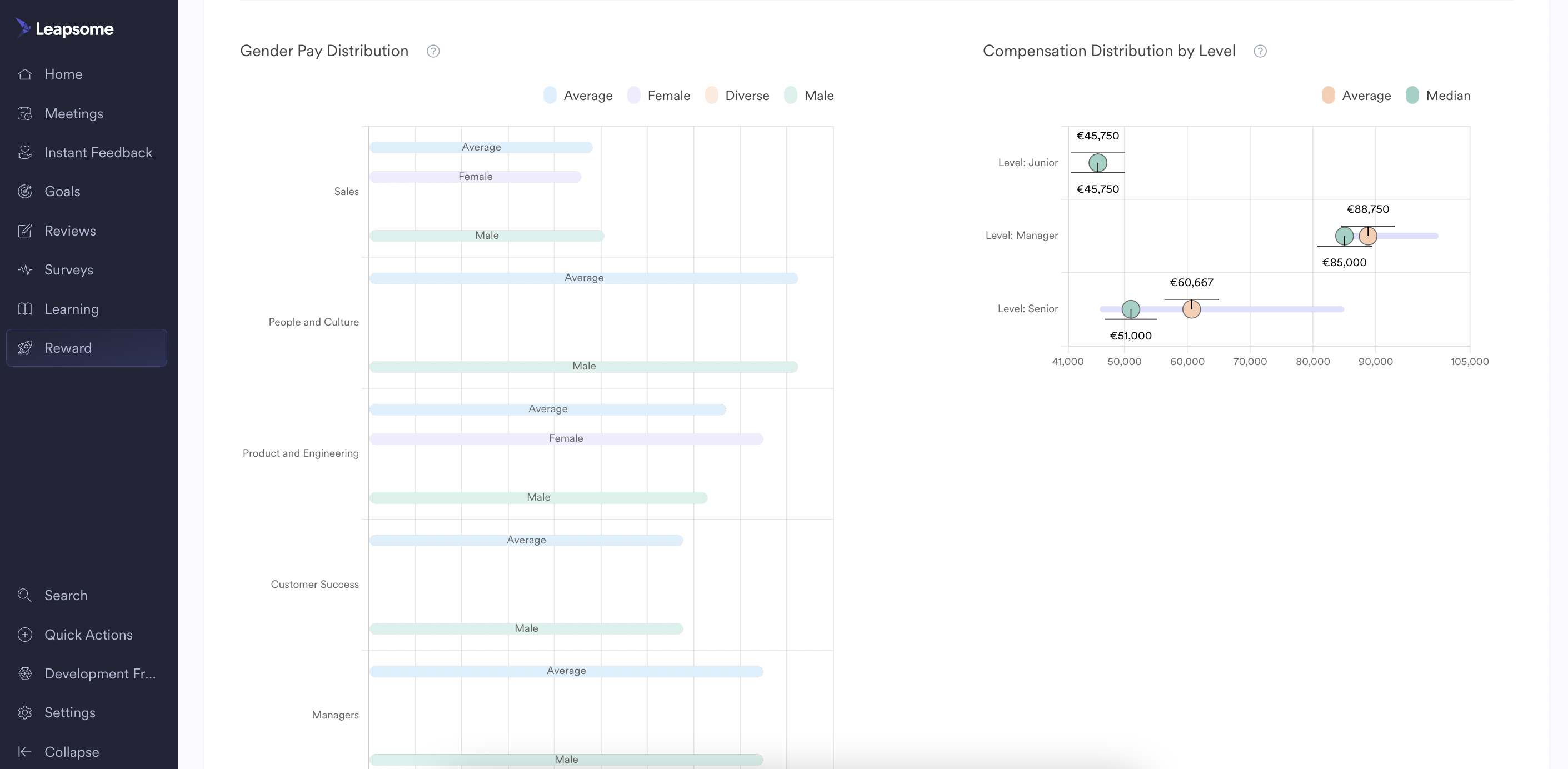Viewport: 1568px width, 769px height.
Task: Select the Average legend color dot
Action: [550, 96]
